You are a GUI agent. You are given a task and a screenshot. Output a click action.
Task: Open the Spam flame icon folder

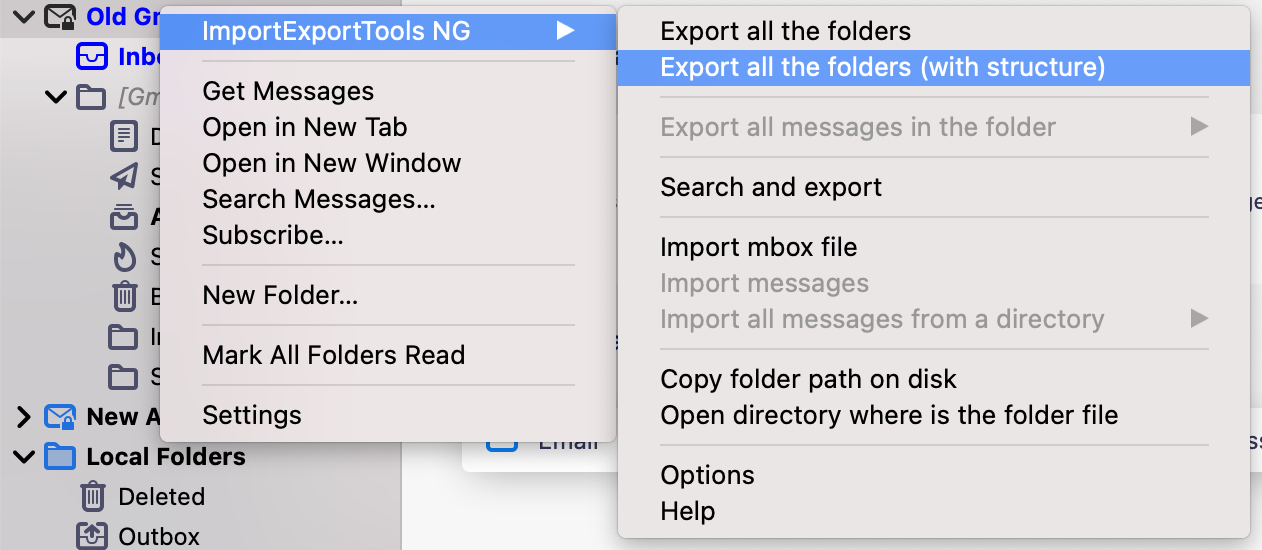pyautogui.click(x=123, y=257)
